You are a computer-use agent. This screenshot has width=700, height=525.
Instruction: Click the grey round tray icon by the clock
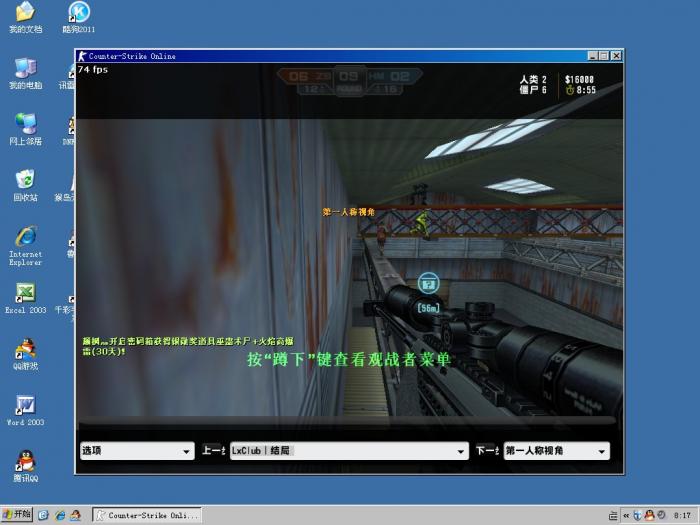[661, 515]
